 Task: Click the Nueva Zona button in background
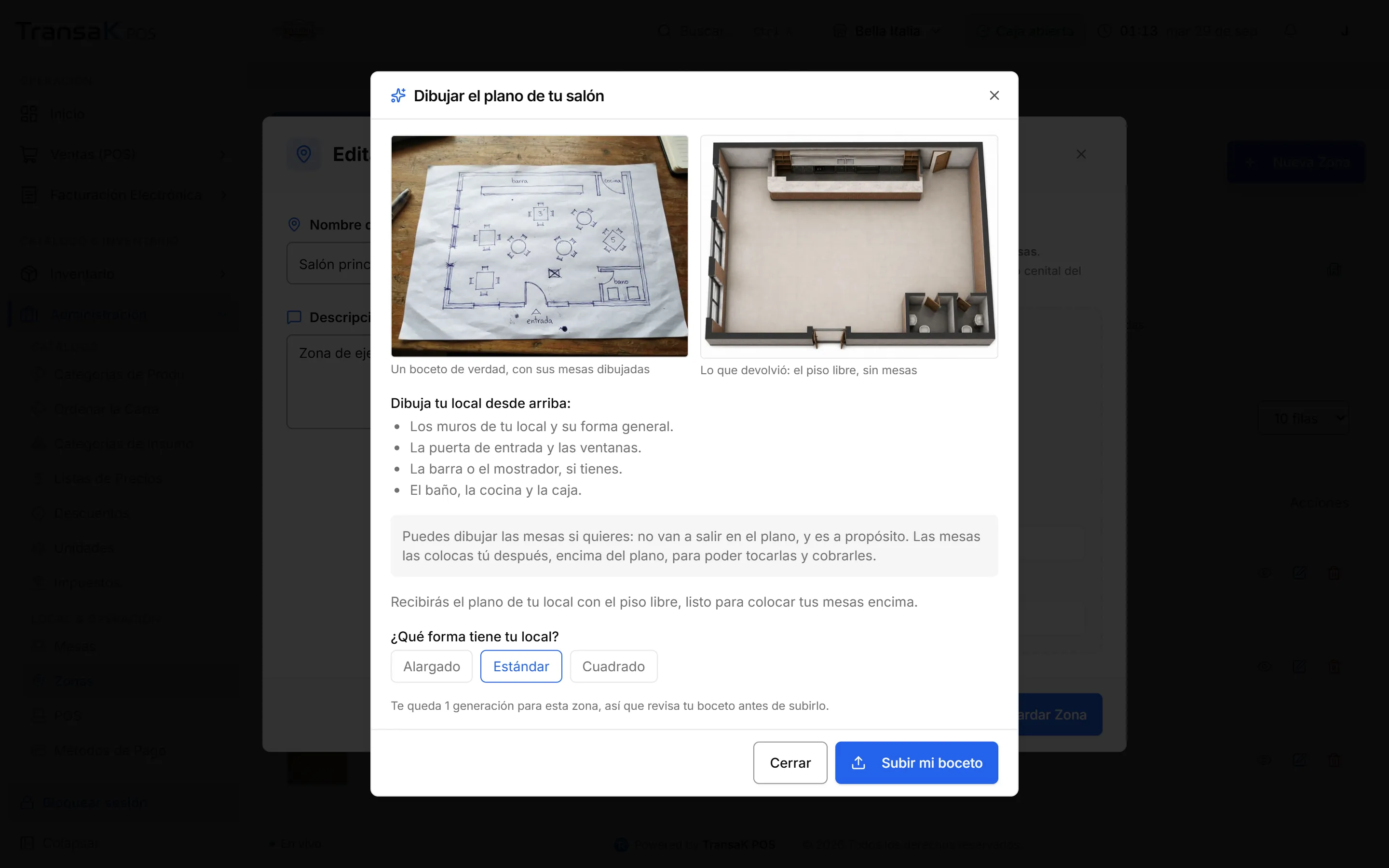coord(1296,163)
